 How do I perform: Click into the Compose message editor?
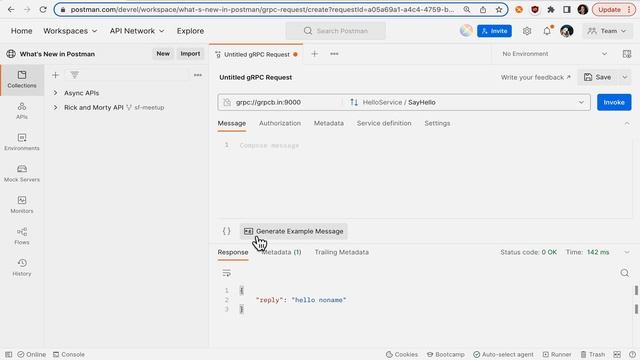(x=424, y=178)
